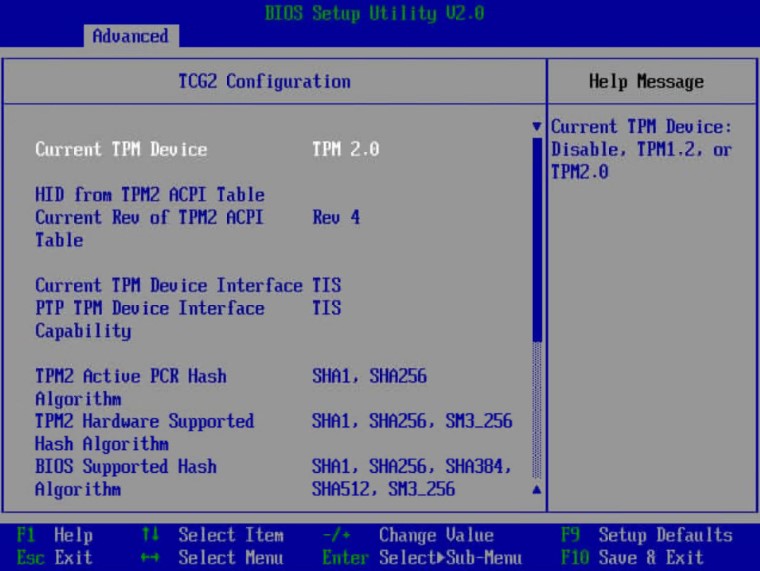
Task: Click the TCG2 Configuration heading
Action: coord(265,81)
